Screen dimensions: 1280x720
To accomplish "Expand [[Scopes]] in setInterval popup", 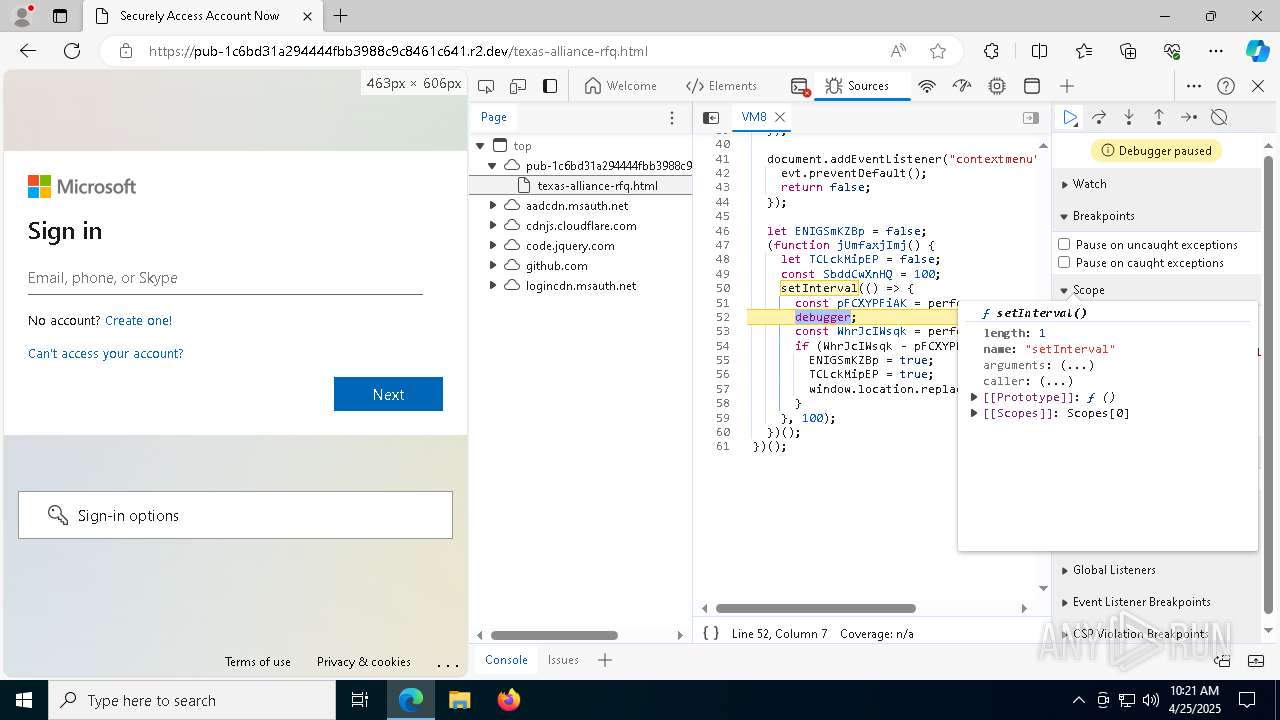I will 975,413.
